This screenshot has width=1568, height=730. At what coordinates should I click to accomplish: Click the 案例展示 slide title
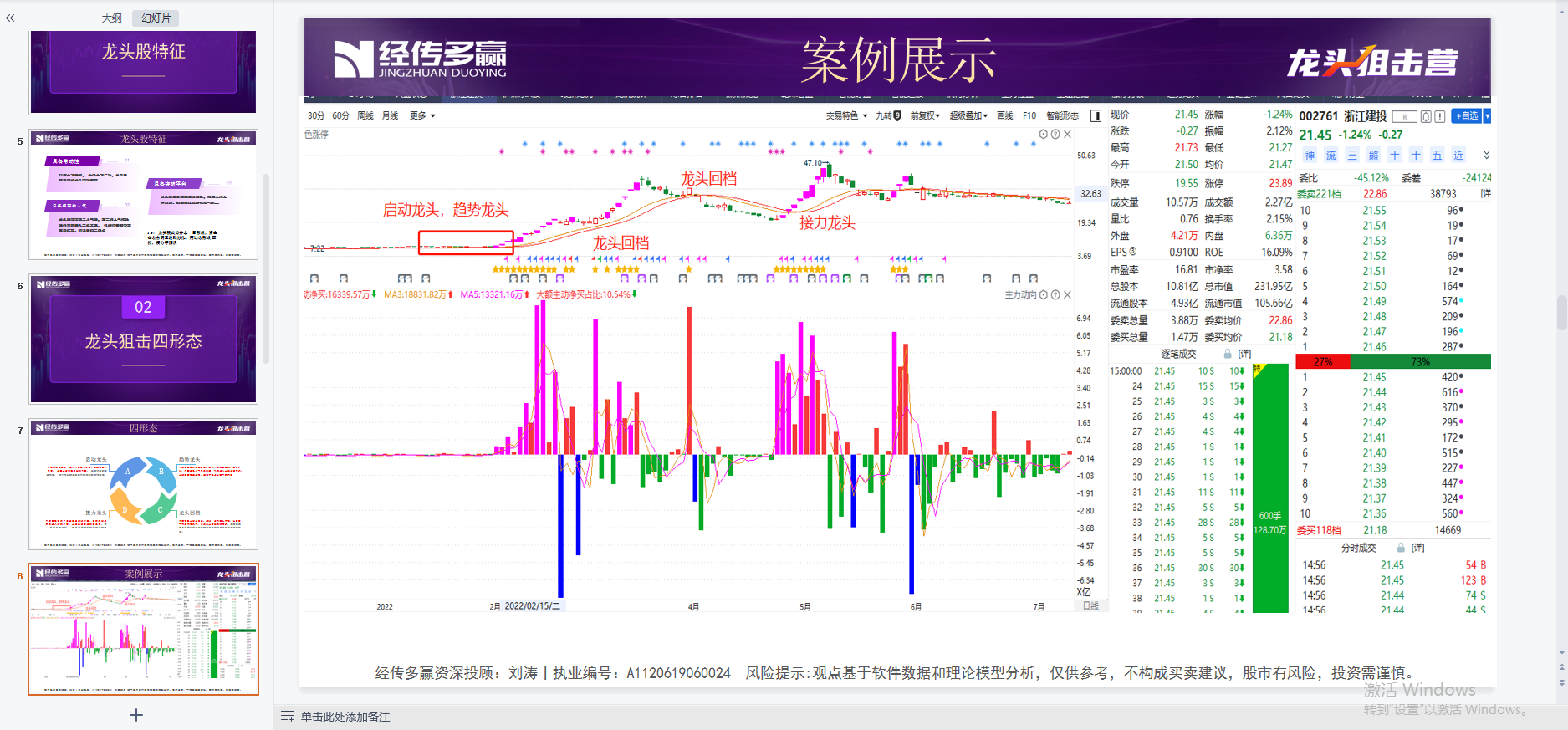coord(898,60)
